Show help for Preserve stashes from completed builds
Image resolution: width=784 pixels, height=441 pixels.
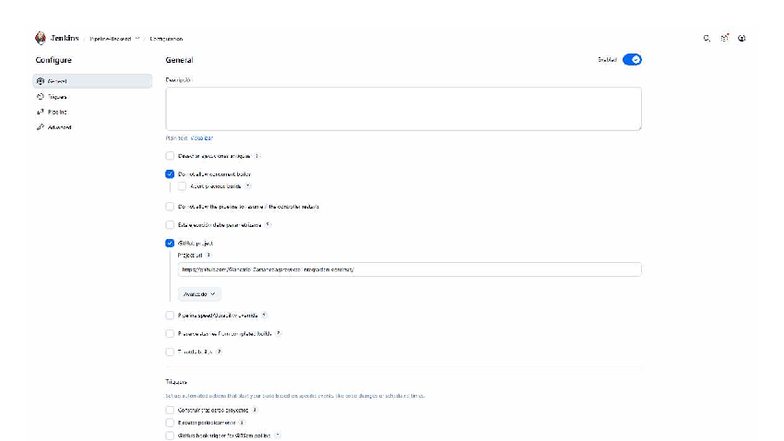[x=278, y=334]
